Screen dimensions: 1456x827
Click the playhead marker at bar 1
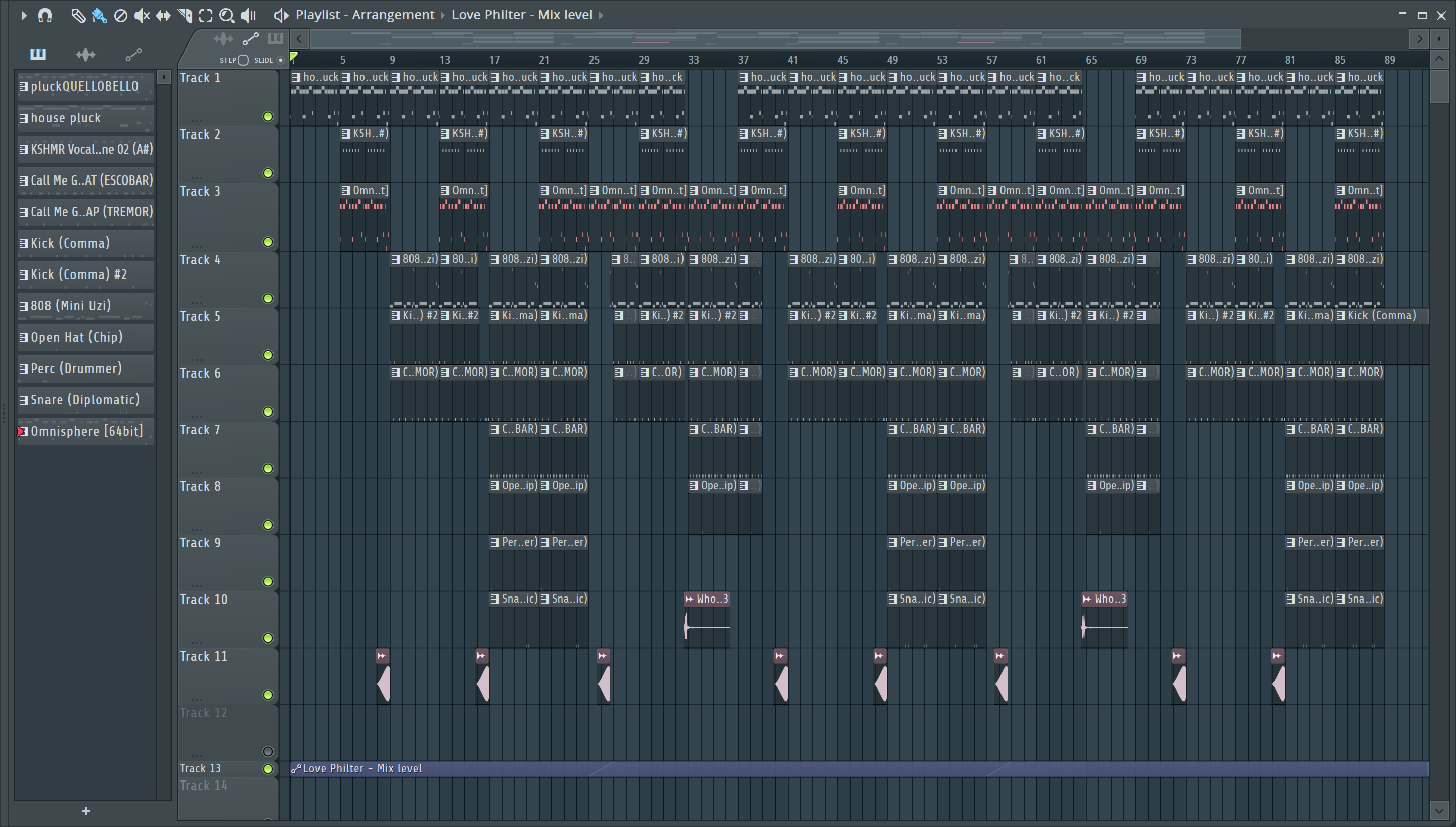tap(294, 56)
